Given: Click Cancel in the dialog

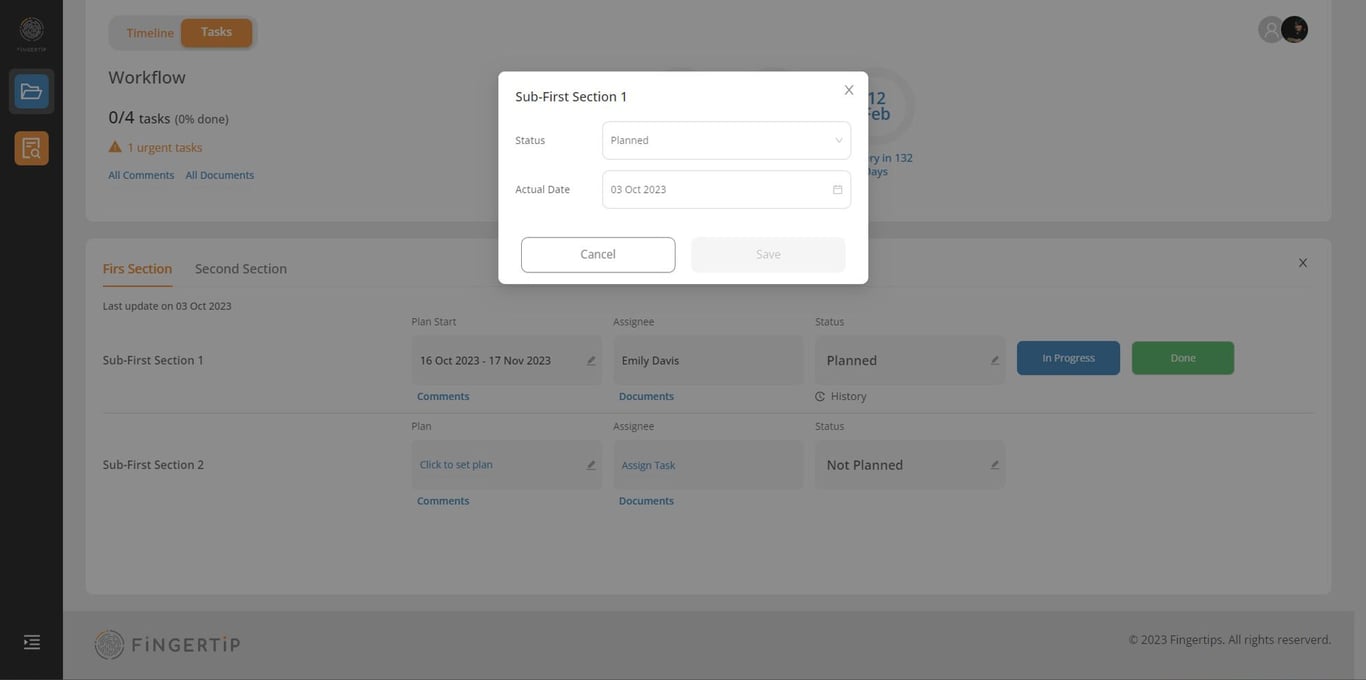Looking at the screenshot, I should [x=598, y=255].
